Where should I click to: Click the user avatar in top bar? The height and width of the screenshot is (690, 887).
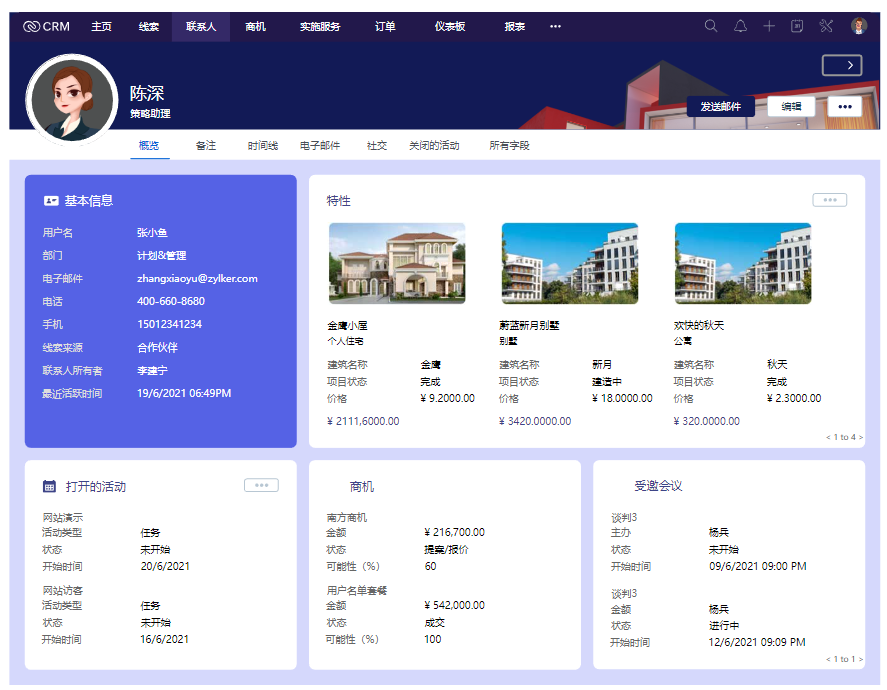(x=859, y=26)
